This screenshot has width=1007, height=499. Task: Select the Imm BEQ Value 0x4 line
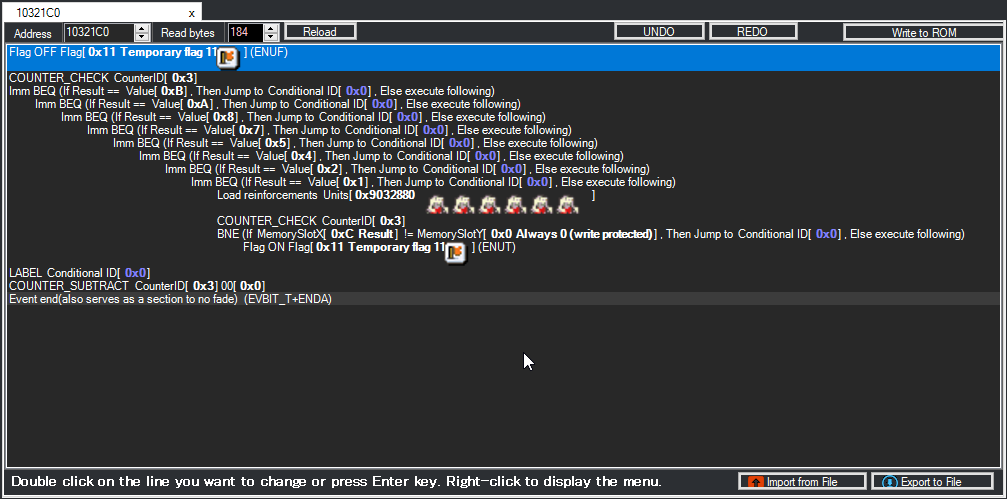tap(504, 155)
